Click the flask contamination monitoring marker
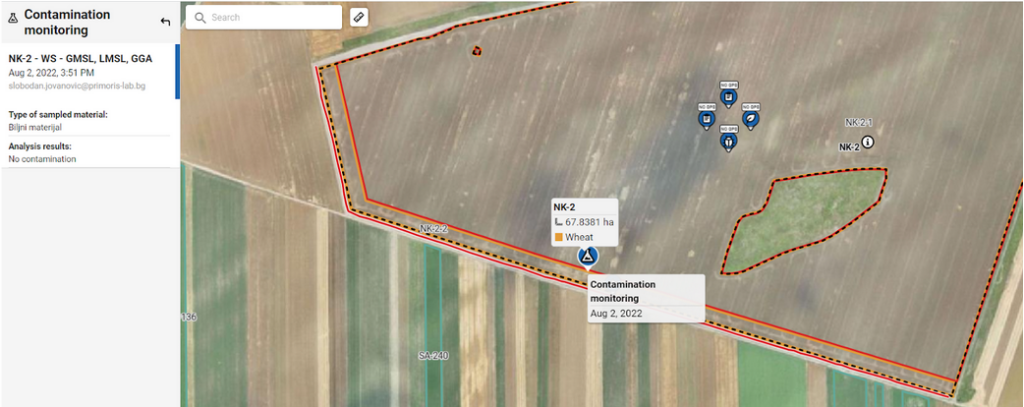This screenshot has height=407, width=1024. pos(588,255)
